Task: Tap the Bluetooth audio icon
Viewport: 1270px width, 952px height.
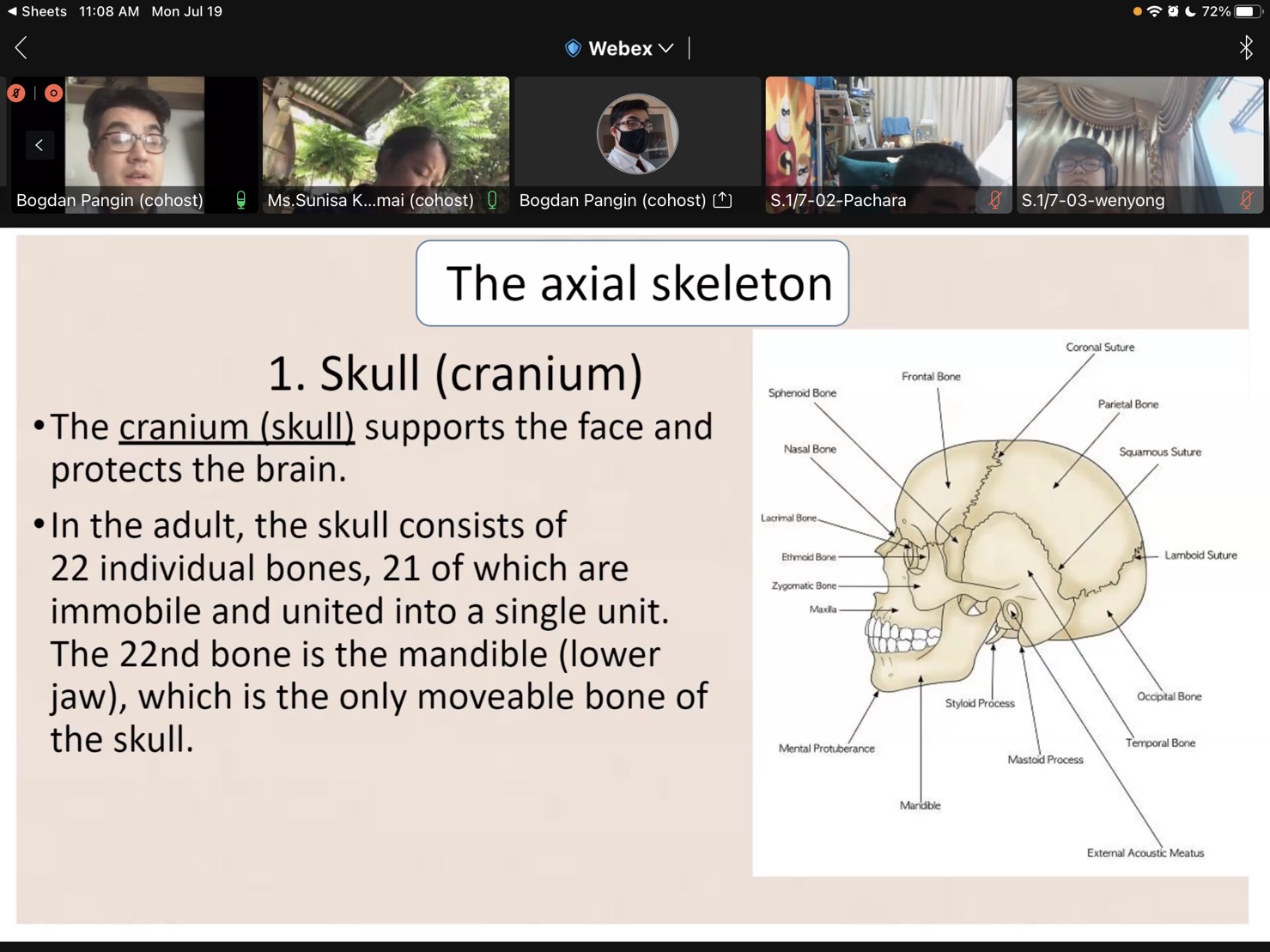Action: [x=1246, y=48]
